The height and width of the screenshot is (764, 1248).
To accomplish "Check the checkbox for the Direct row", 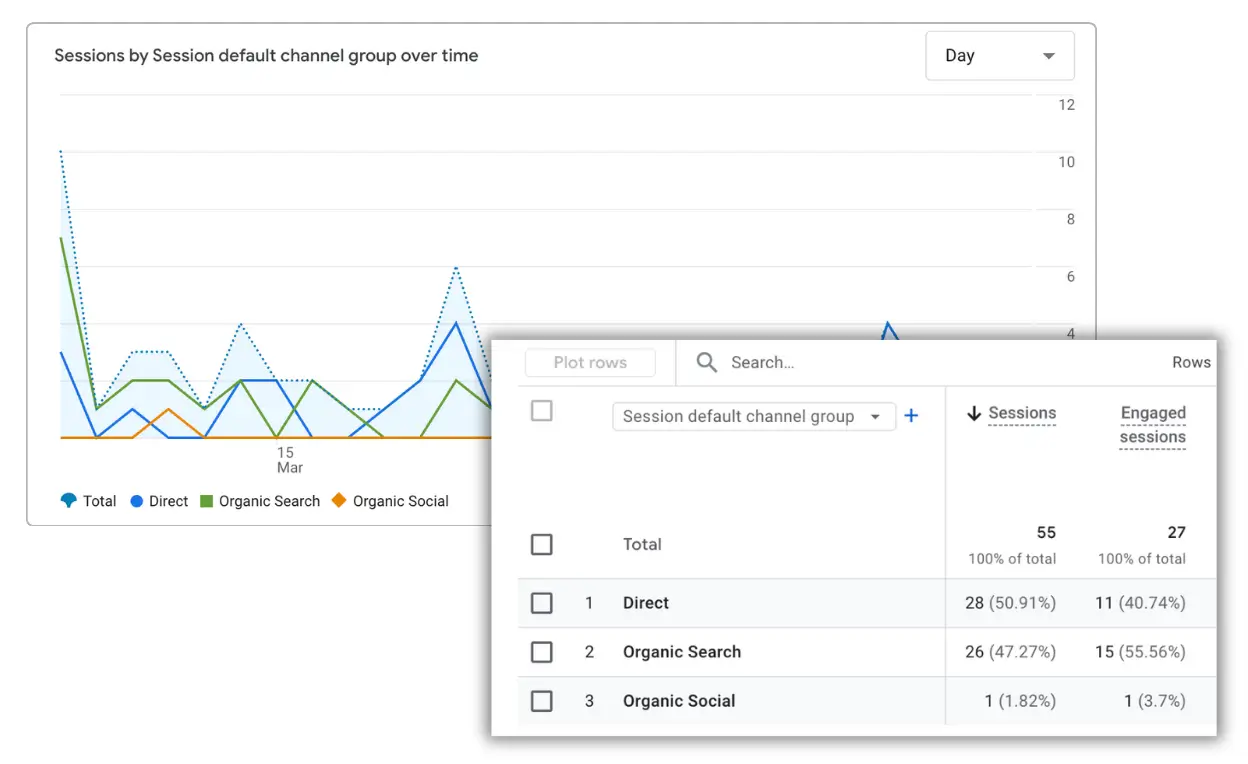I will click(541, 603).
